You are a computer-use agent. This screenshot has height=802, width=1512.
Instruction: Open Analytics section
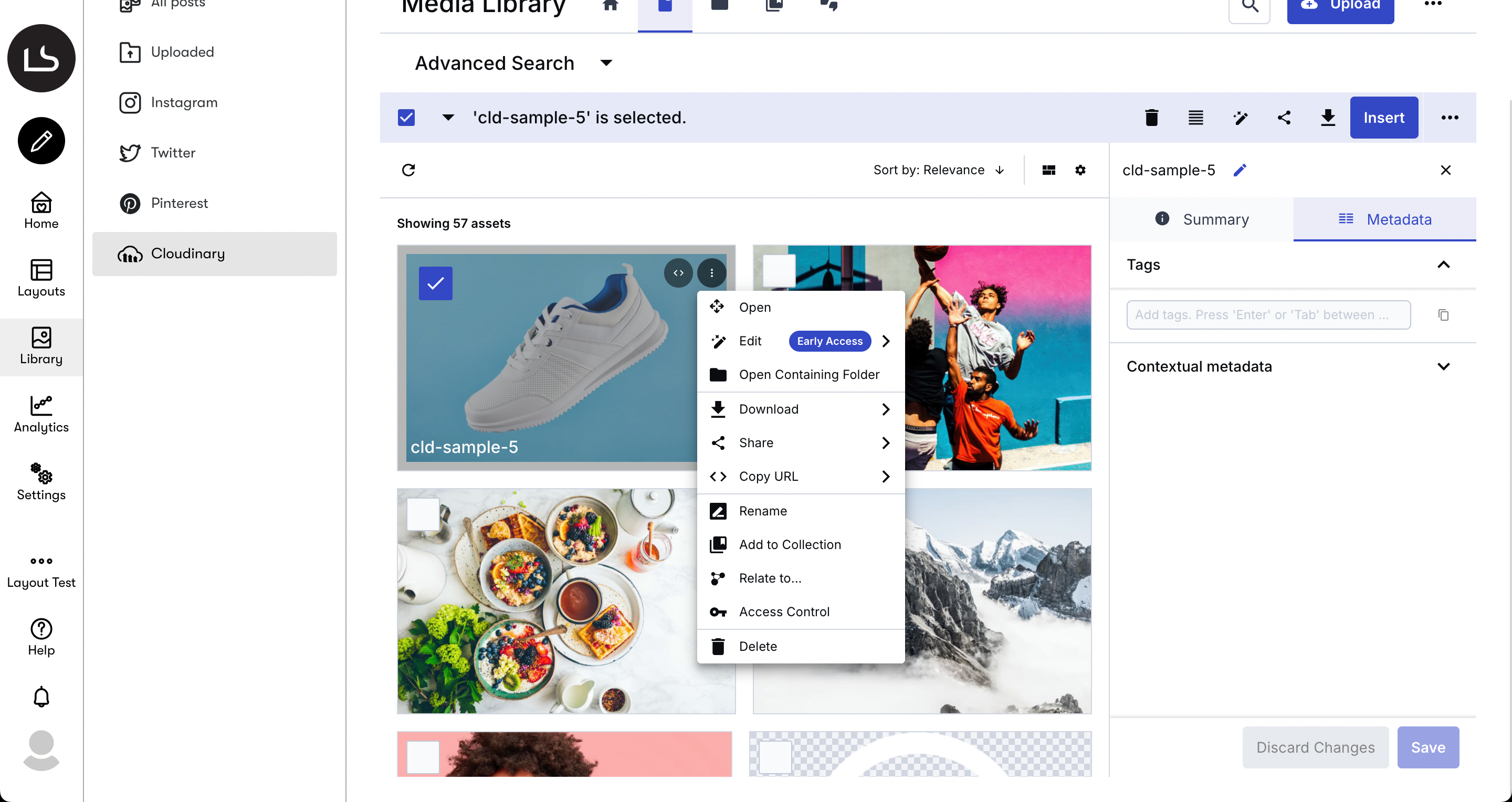[41, 414]
